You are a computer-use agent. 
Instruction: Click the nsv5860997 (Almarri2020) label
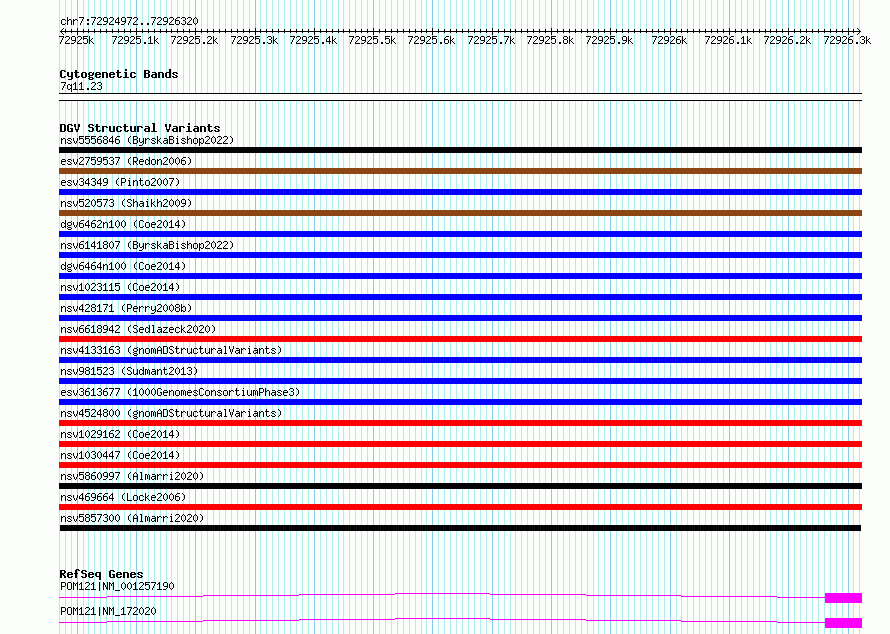click(x=132, y=476)
